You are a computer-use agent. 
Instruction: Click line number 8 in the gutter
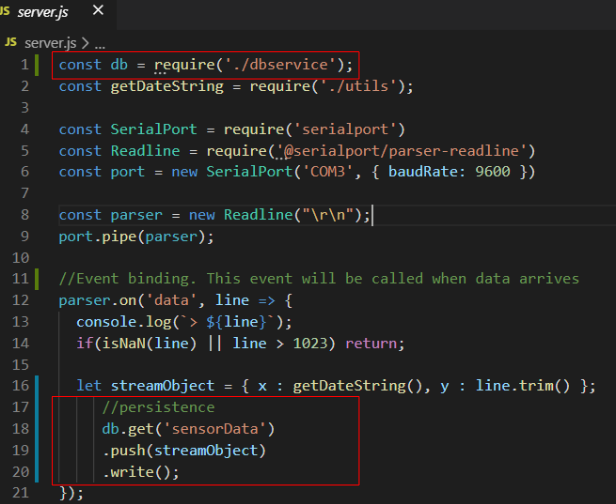tap(25, 215)
